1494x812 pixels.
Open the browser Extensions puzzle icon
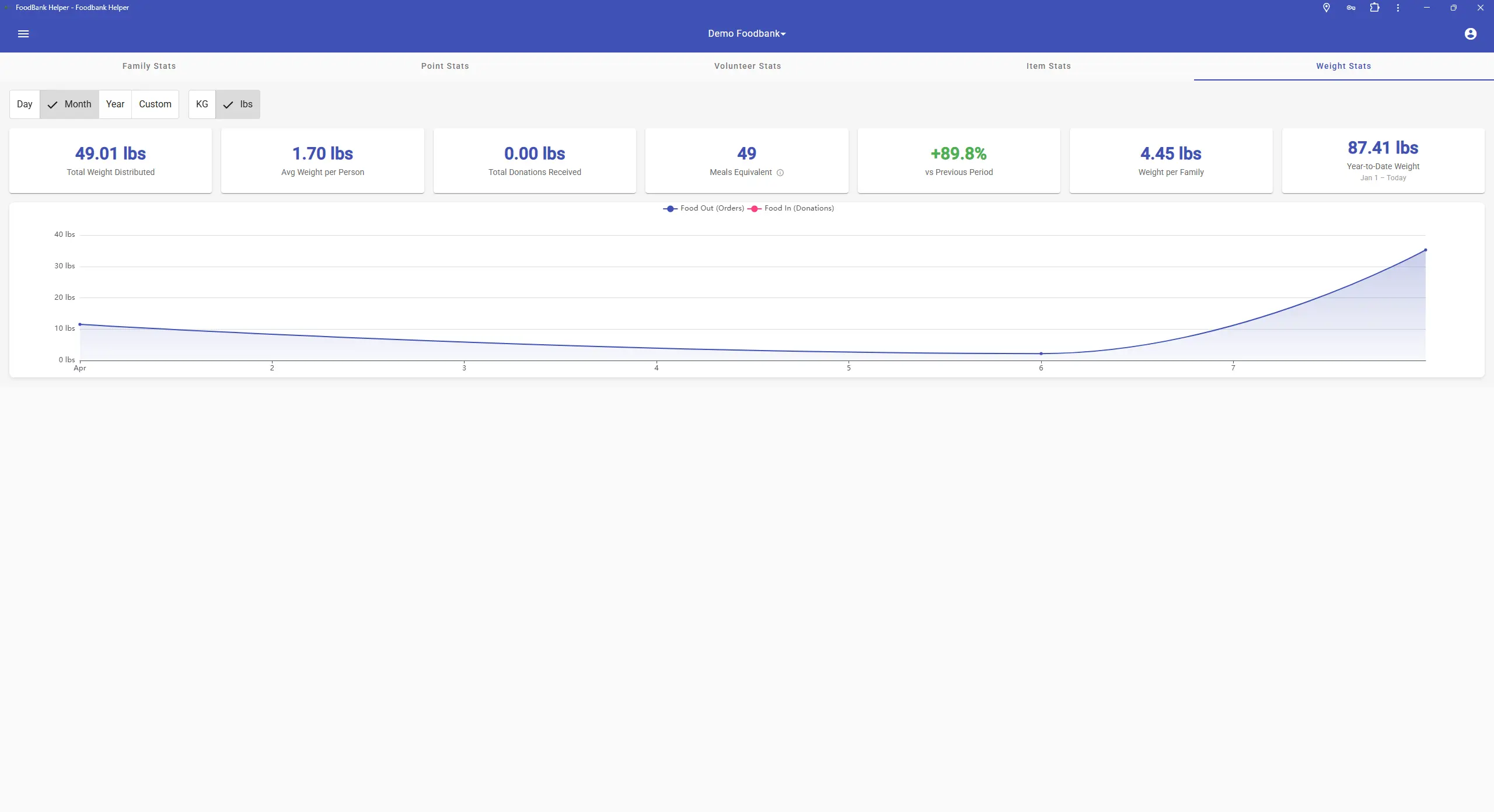pyautogui.click(x=1374, y=8)
